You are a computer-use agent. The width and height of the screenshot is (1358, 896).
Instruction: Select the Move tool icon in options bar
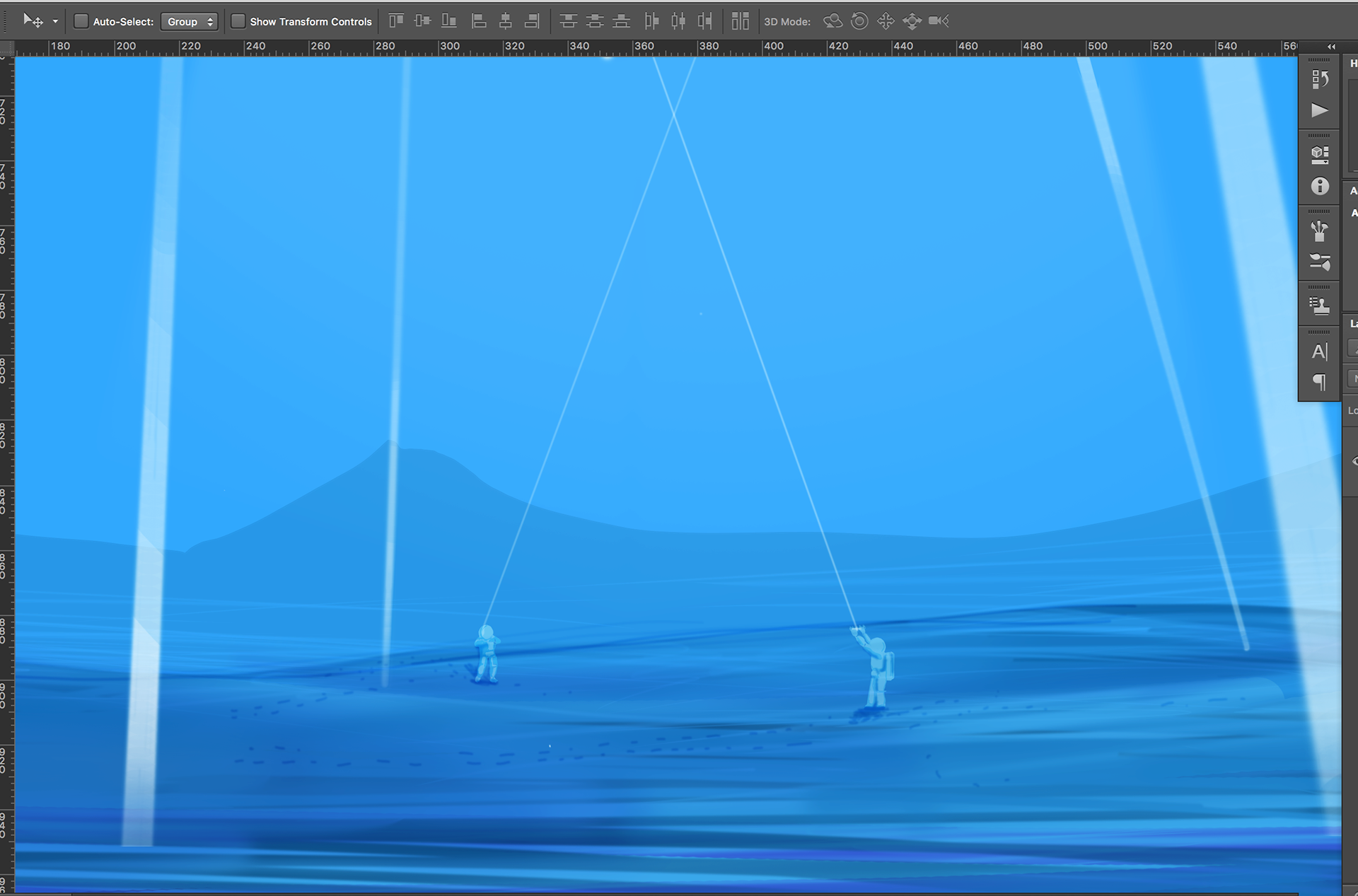(x=33, y=21)
